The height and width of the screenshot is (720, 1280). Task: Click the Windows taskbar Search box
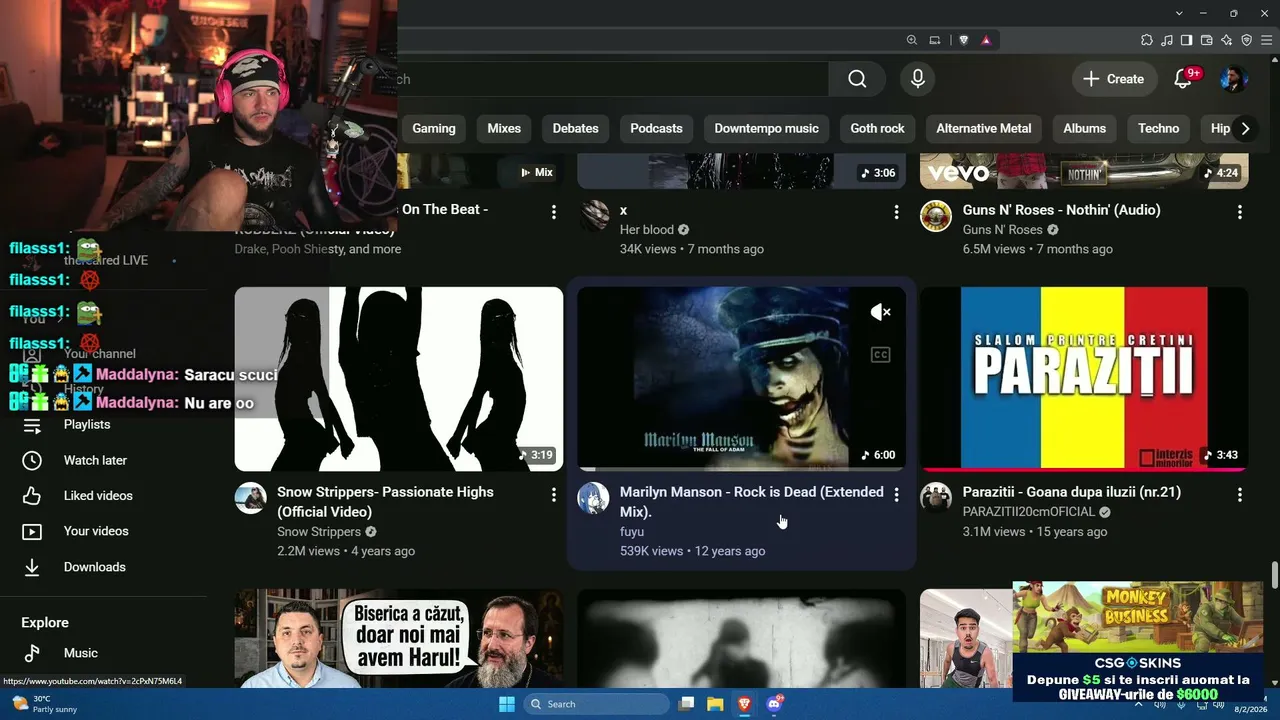(x=596, y=704)
